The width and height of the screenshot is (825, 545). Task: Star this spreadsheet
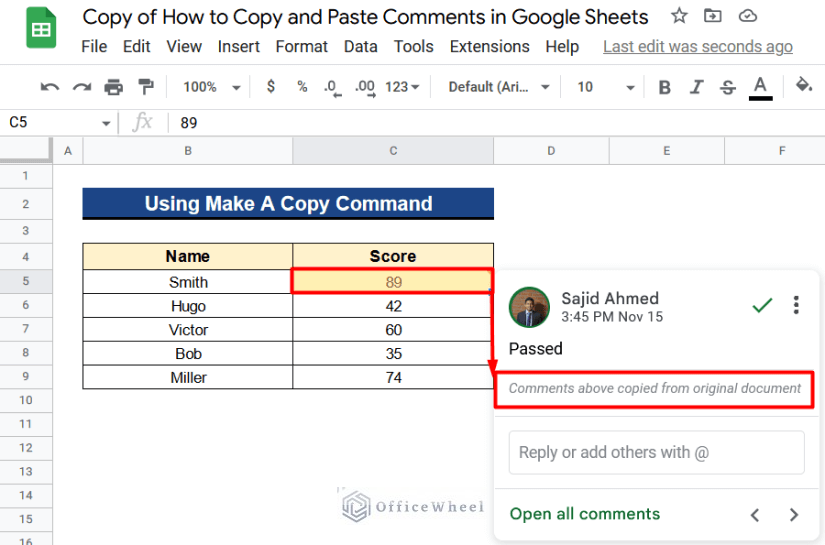pyautogui.click(x=679, y=16)
